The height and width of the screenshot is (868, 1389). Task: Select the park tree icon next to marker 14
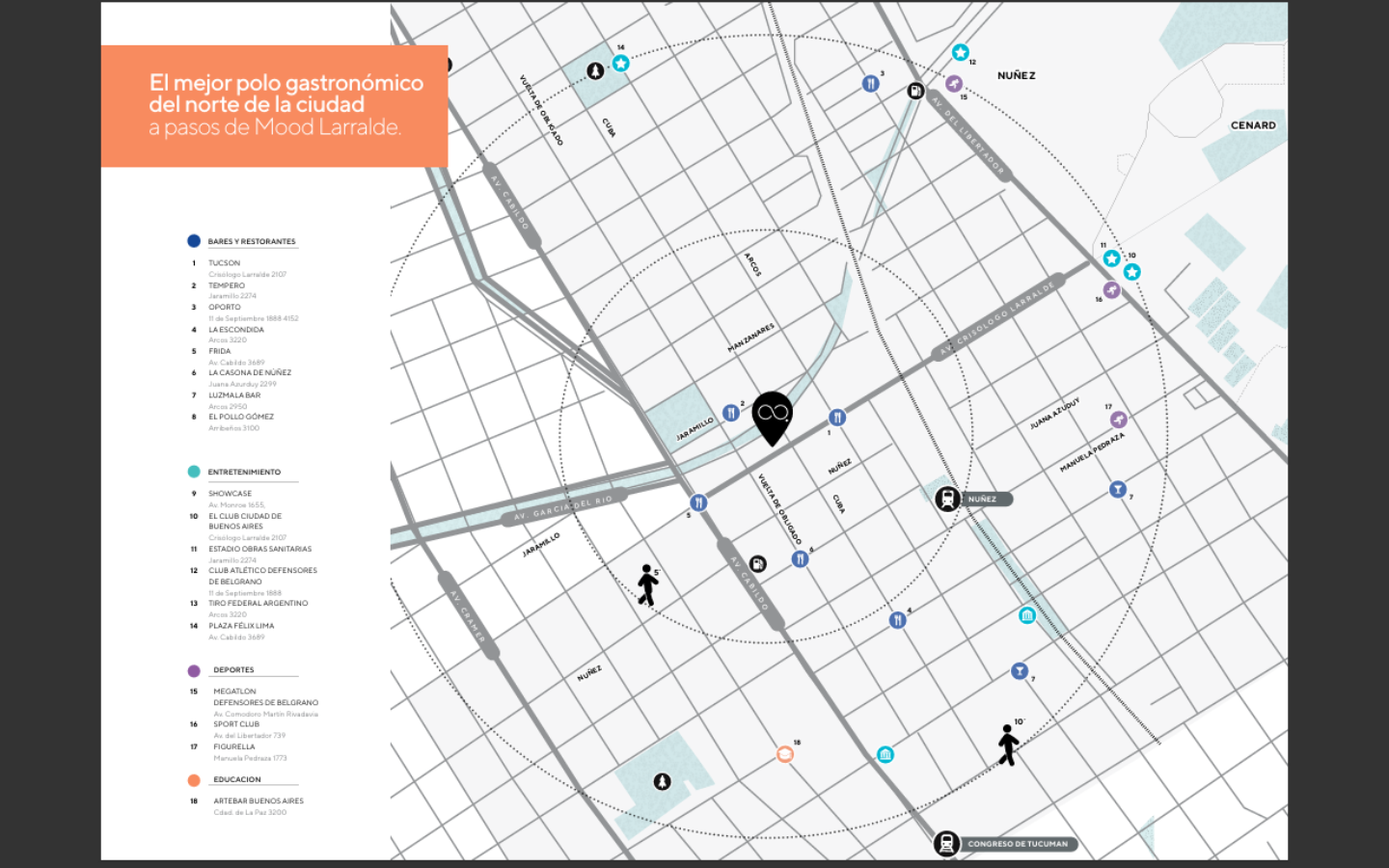(595, 70)
